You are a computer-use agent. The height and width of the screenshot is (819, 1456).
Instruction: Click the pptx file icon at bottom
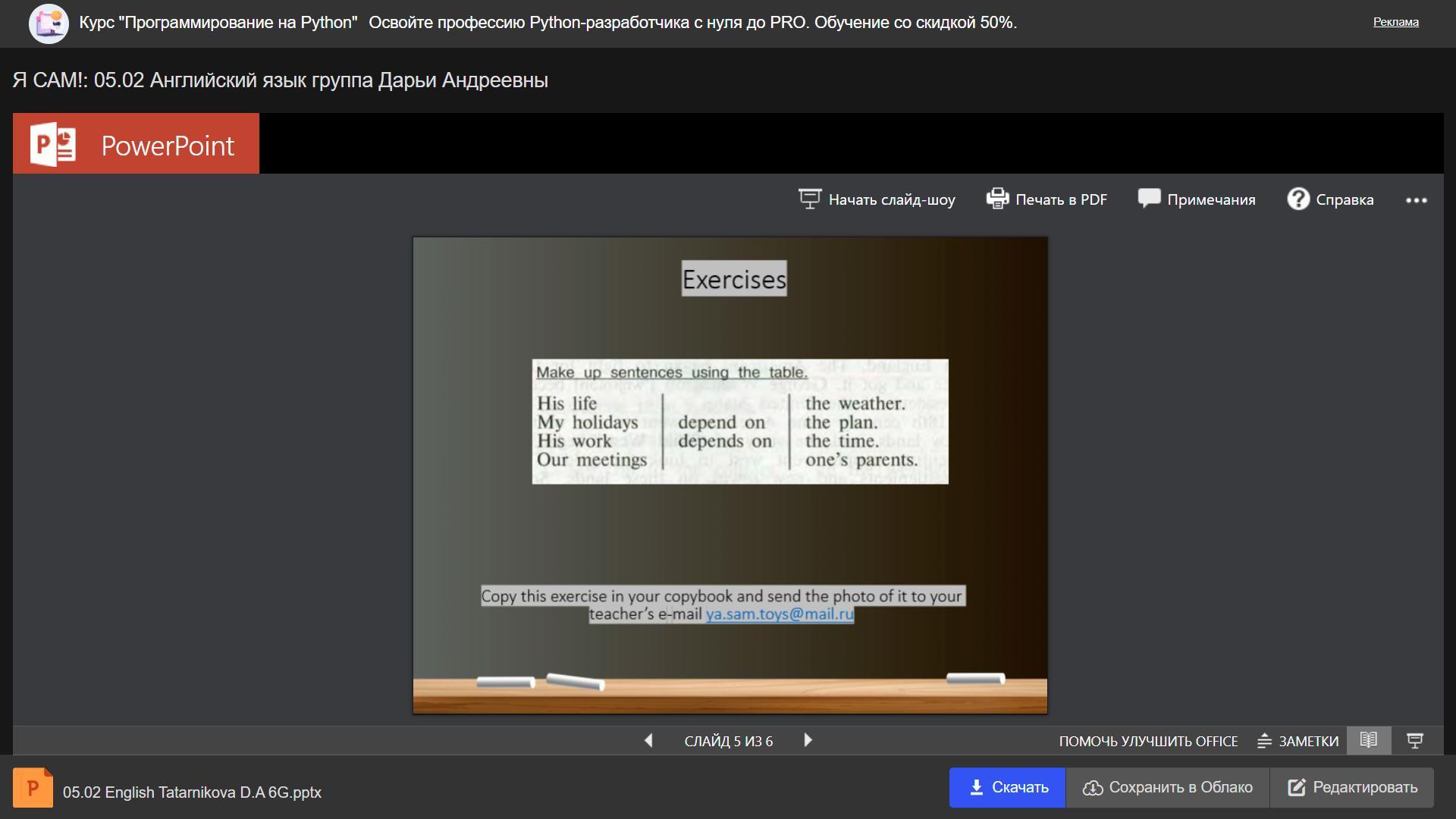click(33, 789)
